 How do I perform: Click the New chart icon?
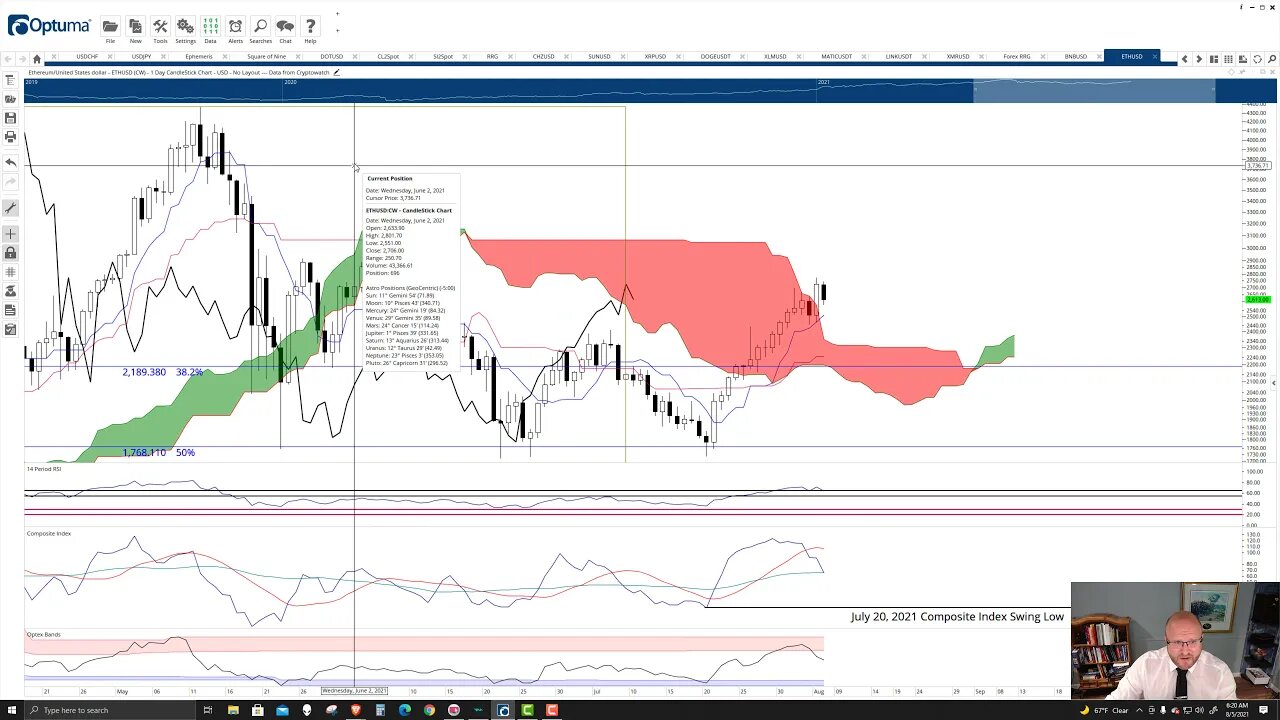135,26
